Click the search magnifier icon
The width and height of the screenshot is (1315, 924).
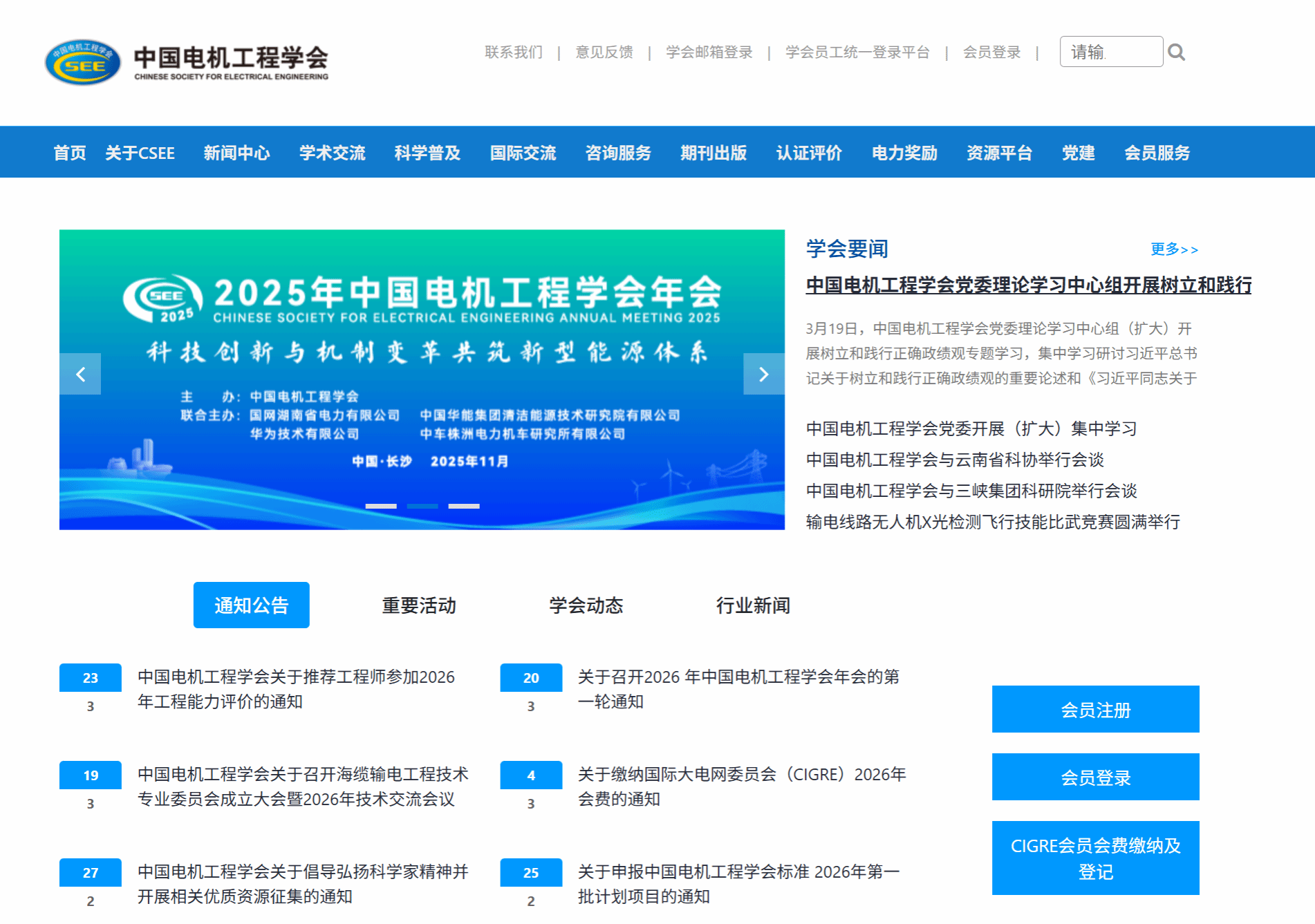(1176, 53)
